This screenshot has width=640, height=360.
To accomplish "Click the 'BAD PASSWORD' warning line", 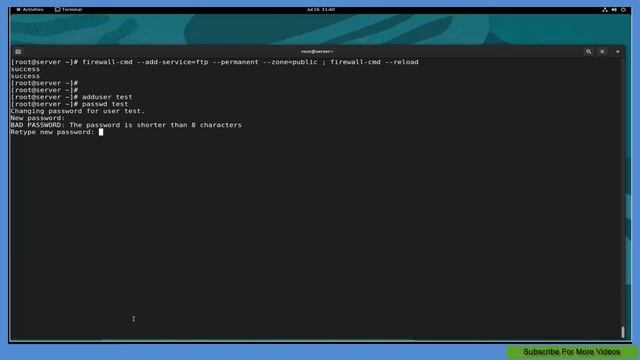I will (126, 125).
